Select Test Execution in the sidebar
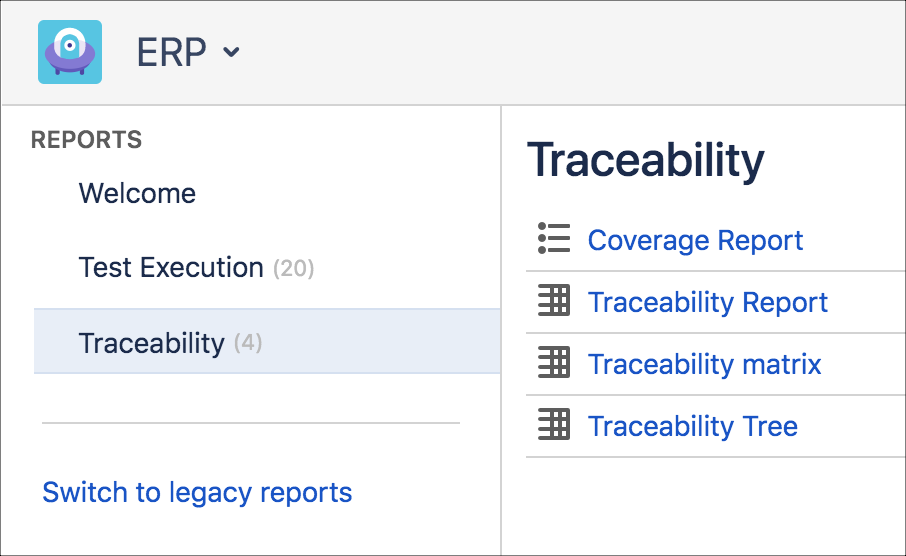 (x=171, y=267)
